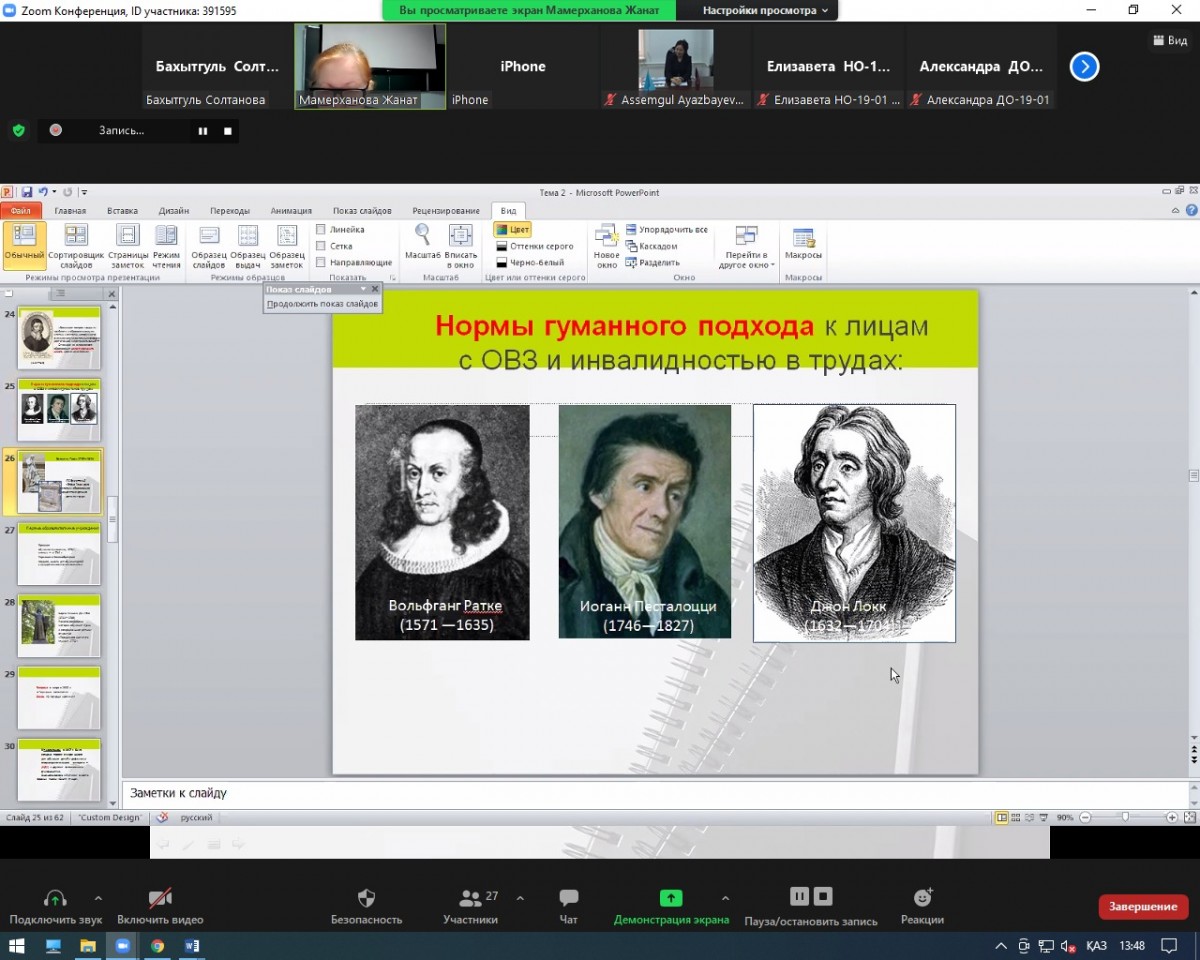Screen dimensions: 1200x960
Task: Expand the arrow next to audio connect
Action: pos(98,898)
